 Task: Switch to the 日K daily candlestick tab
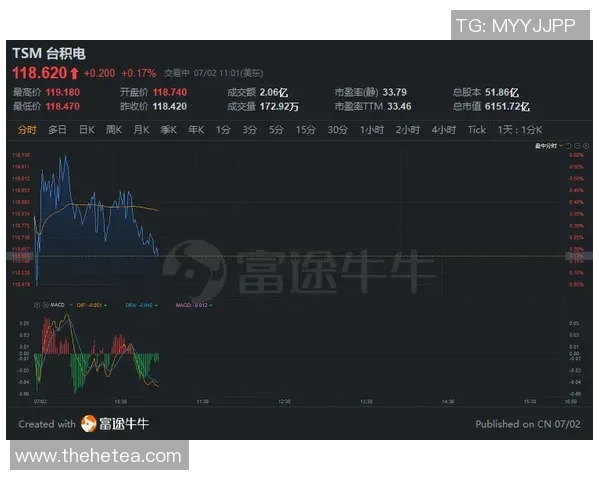click(87, 130)
